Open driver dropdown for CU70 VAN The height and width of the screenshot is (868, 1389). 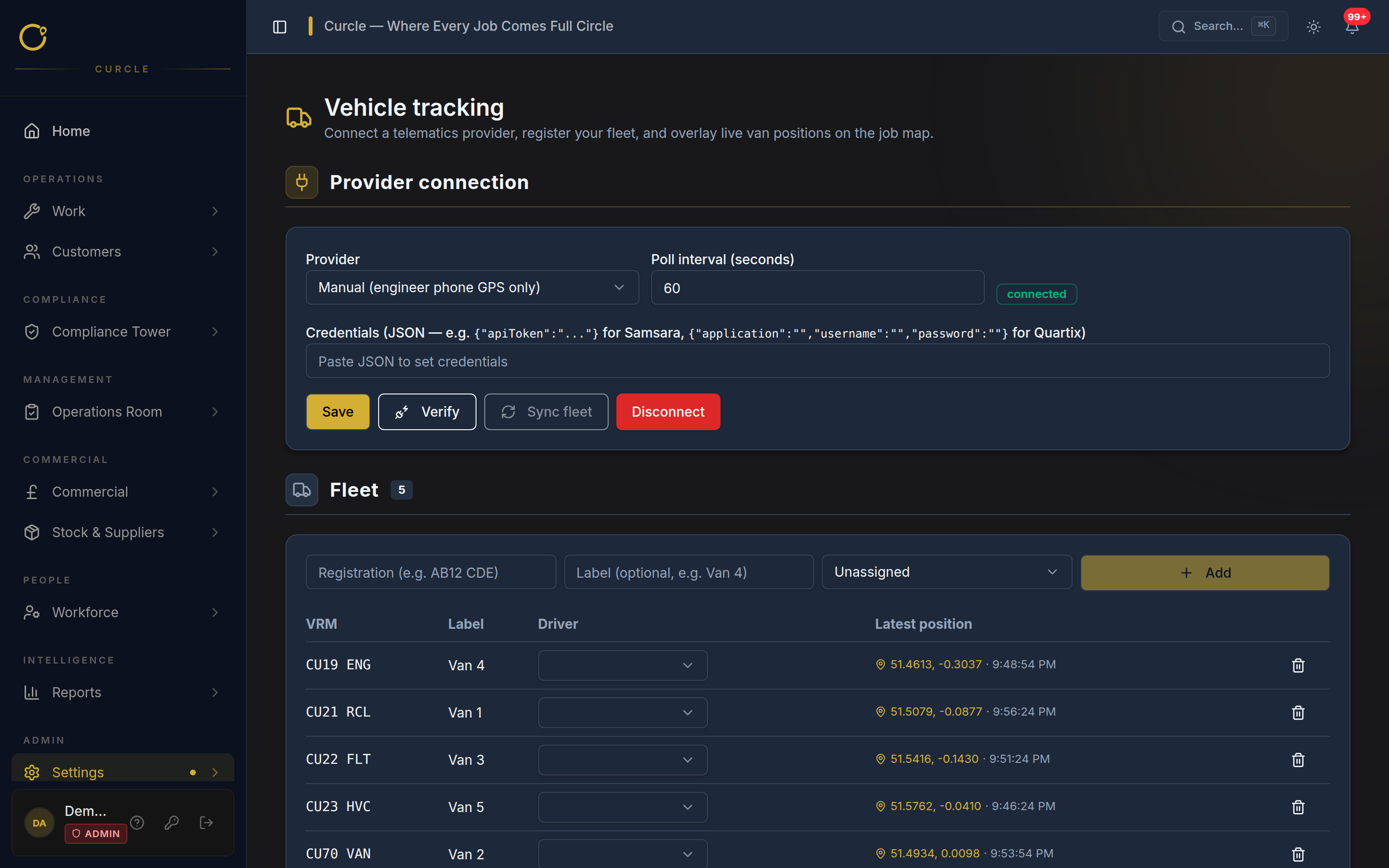pos(623,854)
